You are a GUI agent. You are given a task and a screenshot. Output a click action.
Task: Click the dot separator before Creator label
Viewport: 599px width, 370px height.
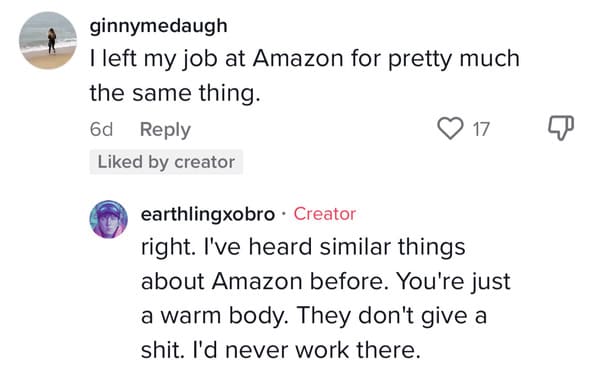[x=283, y=214]
